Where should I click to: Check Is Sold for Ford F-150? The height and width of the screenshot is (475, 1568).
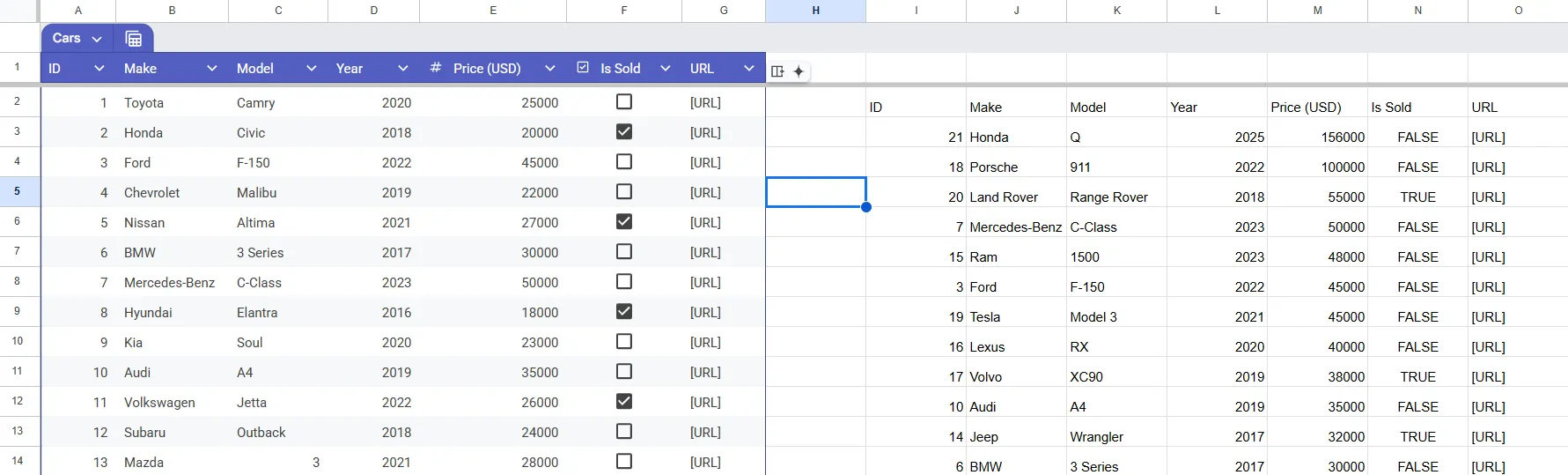pos(624,162)
